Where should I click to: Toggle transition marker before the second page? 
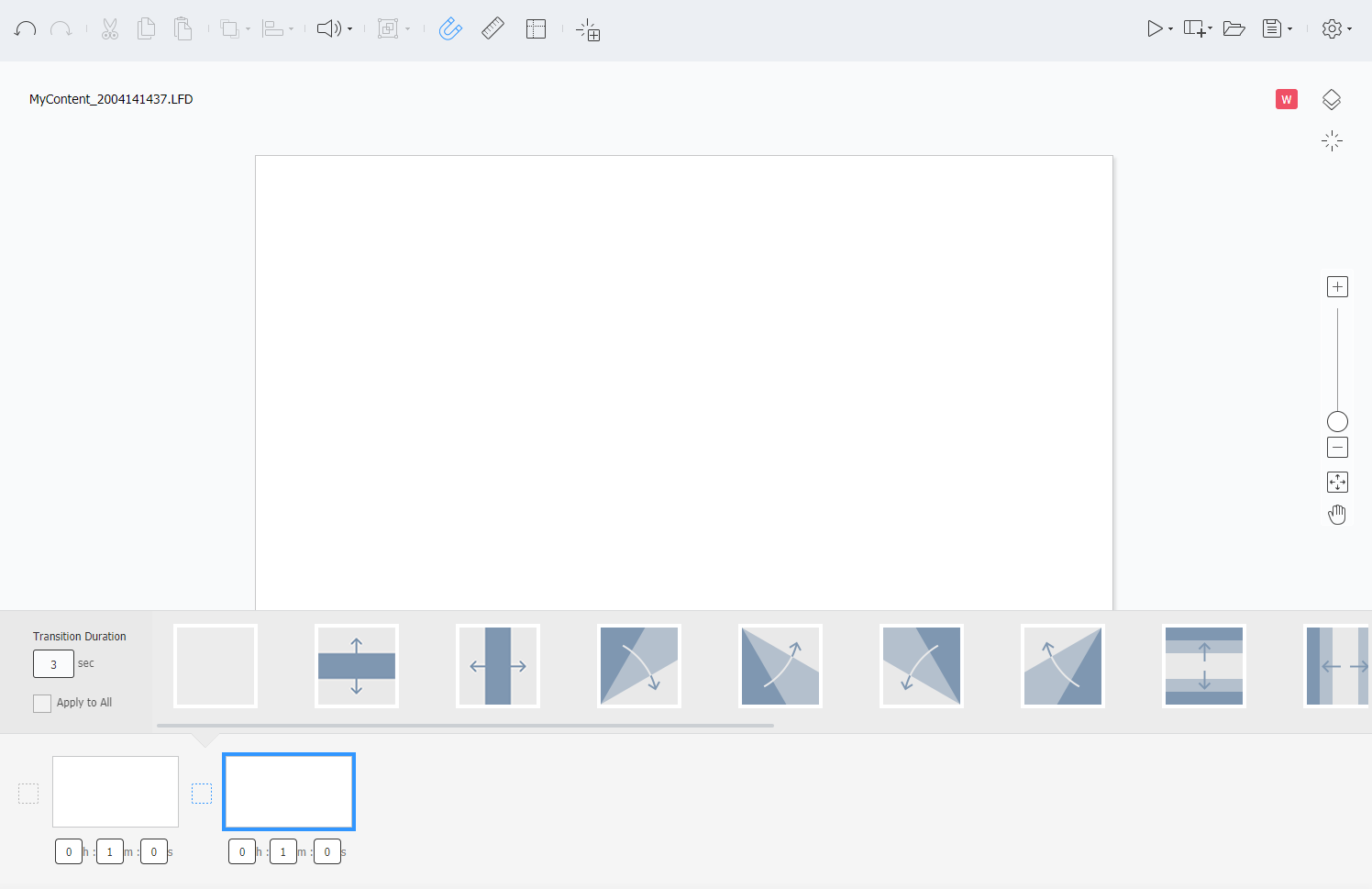point(202,794)
